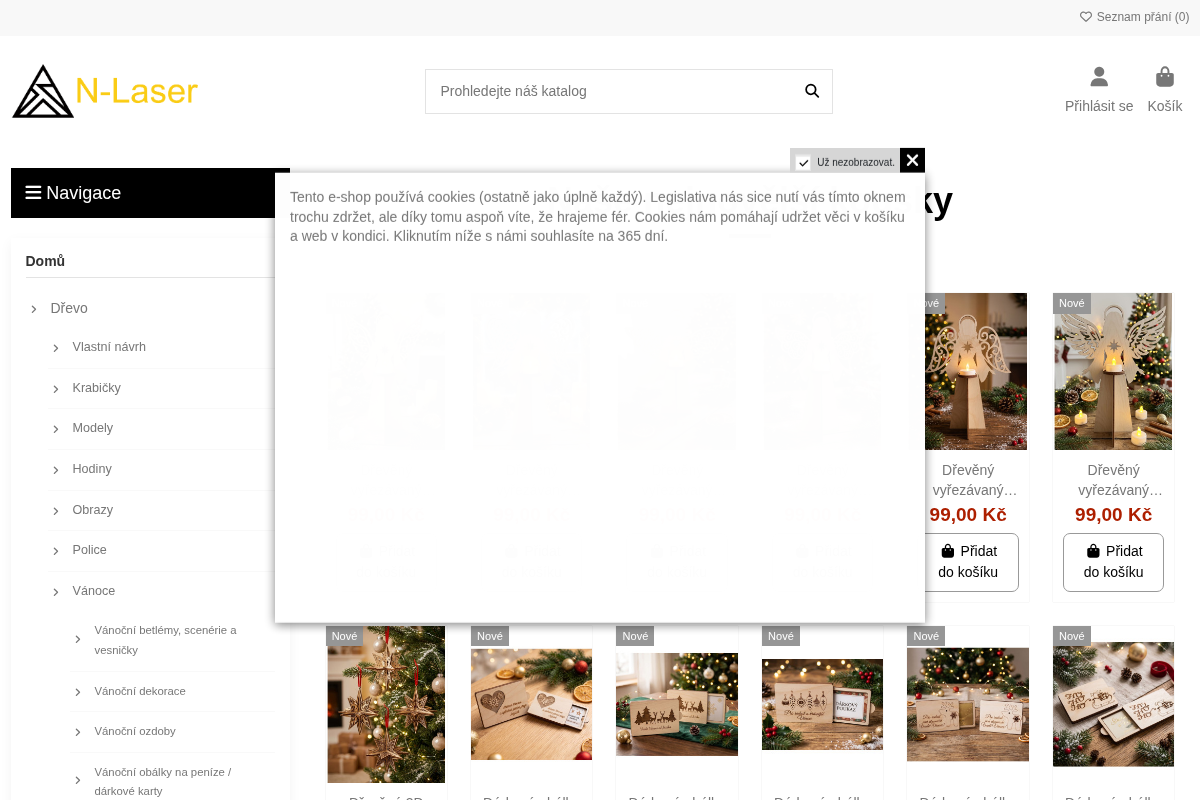Open the Krabičky category
The width and height of the screenshot is (1200, 800).
(x=97, y=388)
